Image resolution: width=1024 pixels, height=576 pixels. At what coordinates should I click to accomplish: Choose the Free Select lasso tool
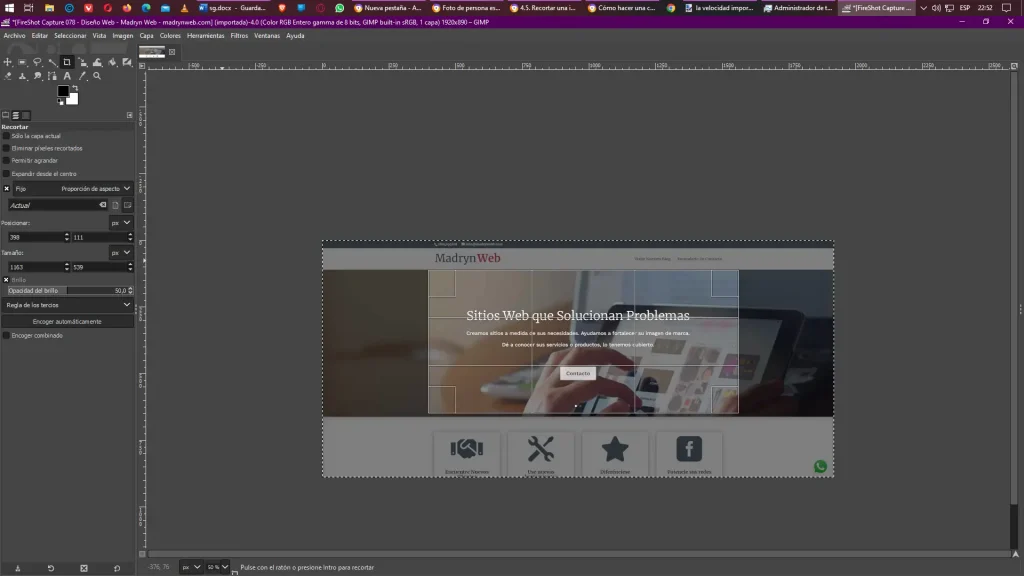coord(37,62)
